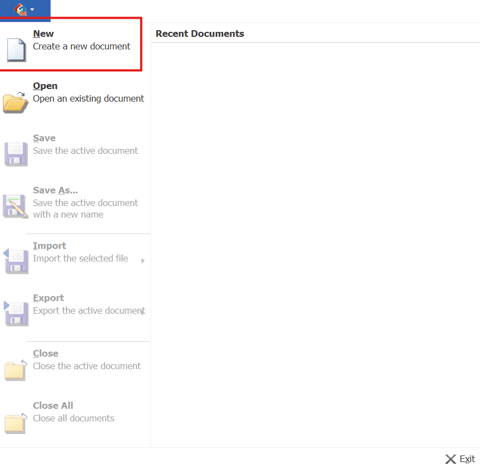Click the open folder icon
The height and width of the screenshot is (467, 480).
(15, 102)
